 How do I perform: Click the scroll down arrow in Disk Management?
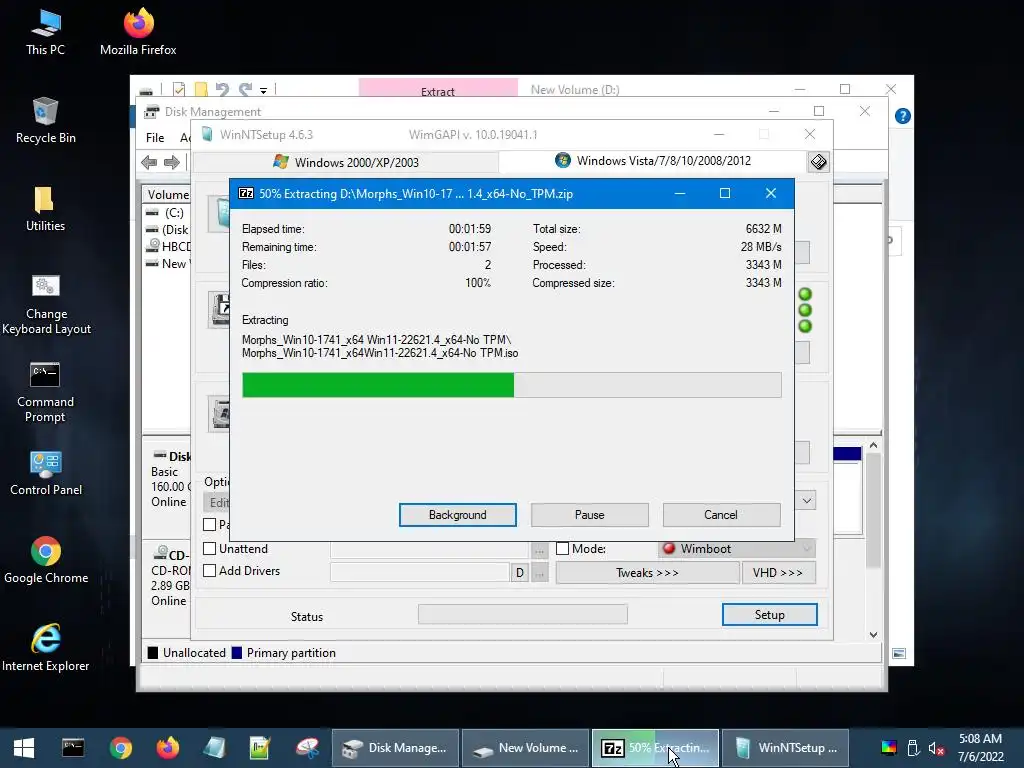point(873,634)
